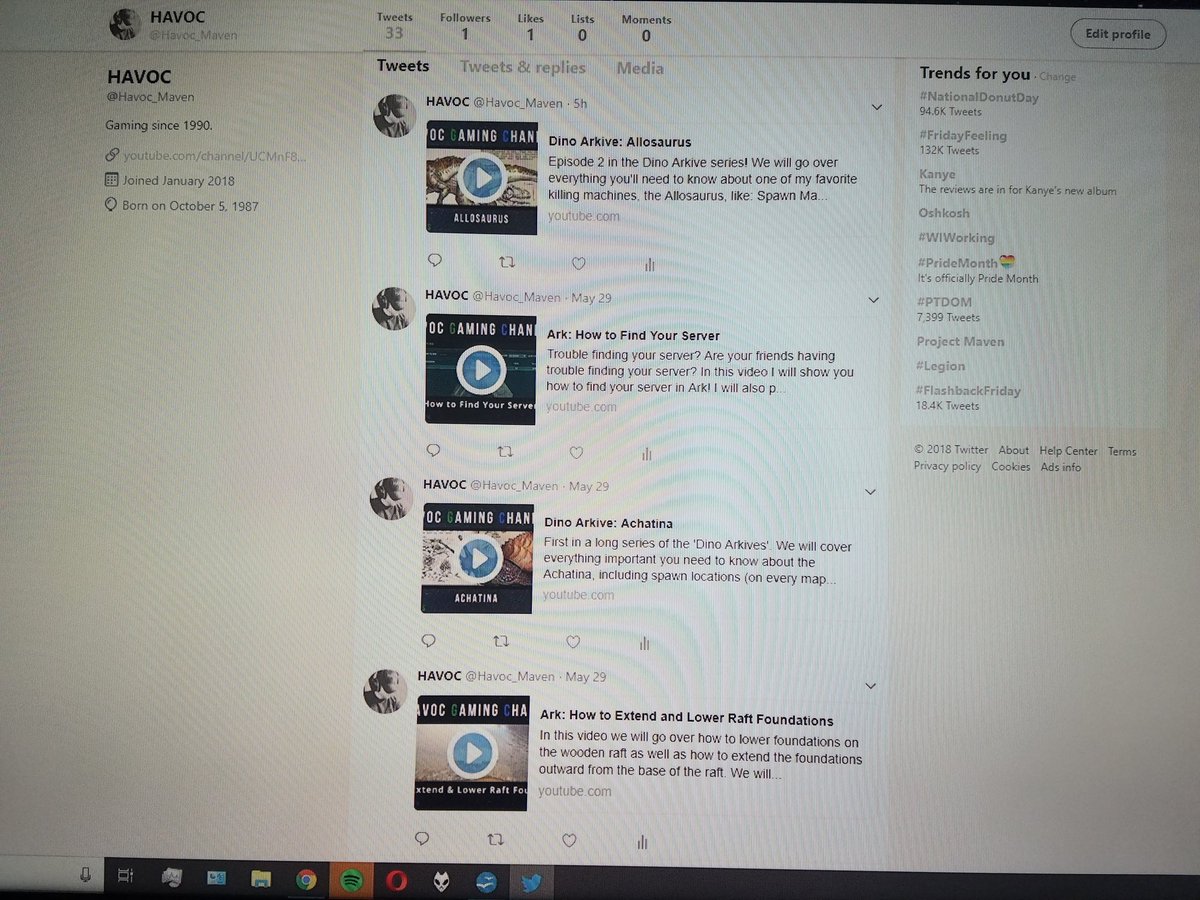1200x900 pixels.
Task: View analytics for Find Your Server tweet
Action: coord(647,454)
